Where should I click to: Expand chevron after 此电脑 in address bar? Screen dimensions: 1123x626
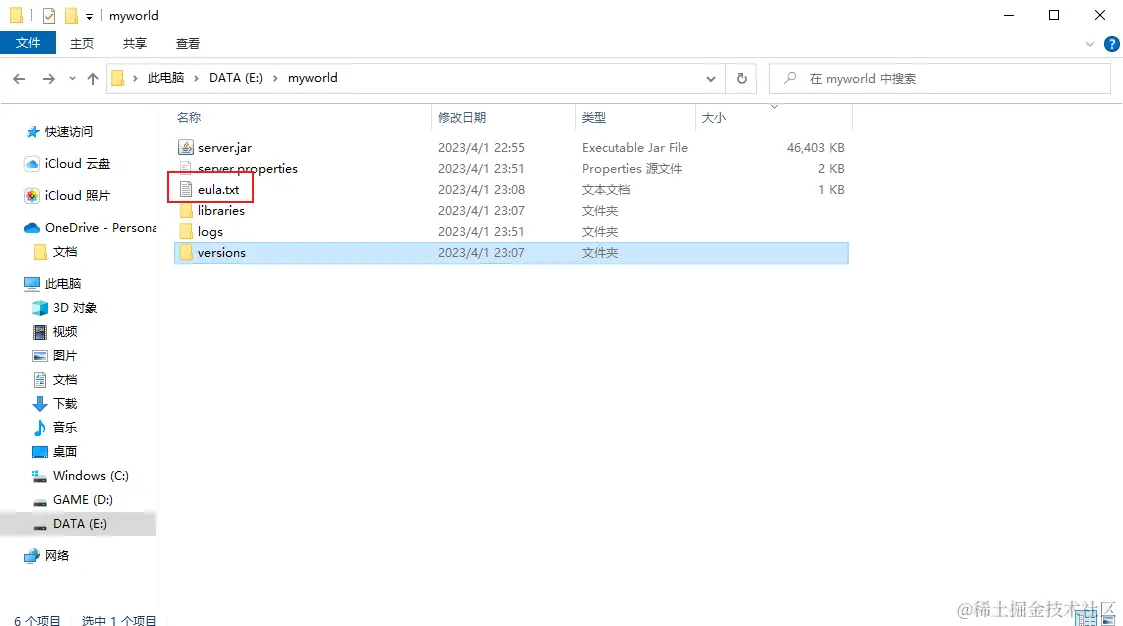(196, 79)
